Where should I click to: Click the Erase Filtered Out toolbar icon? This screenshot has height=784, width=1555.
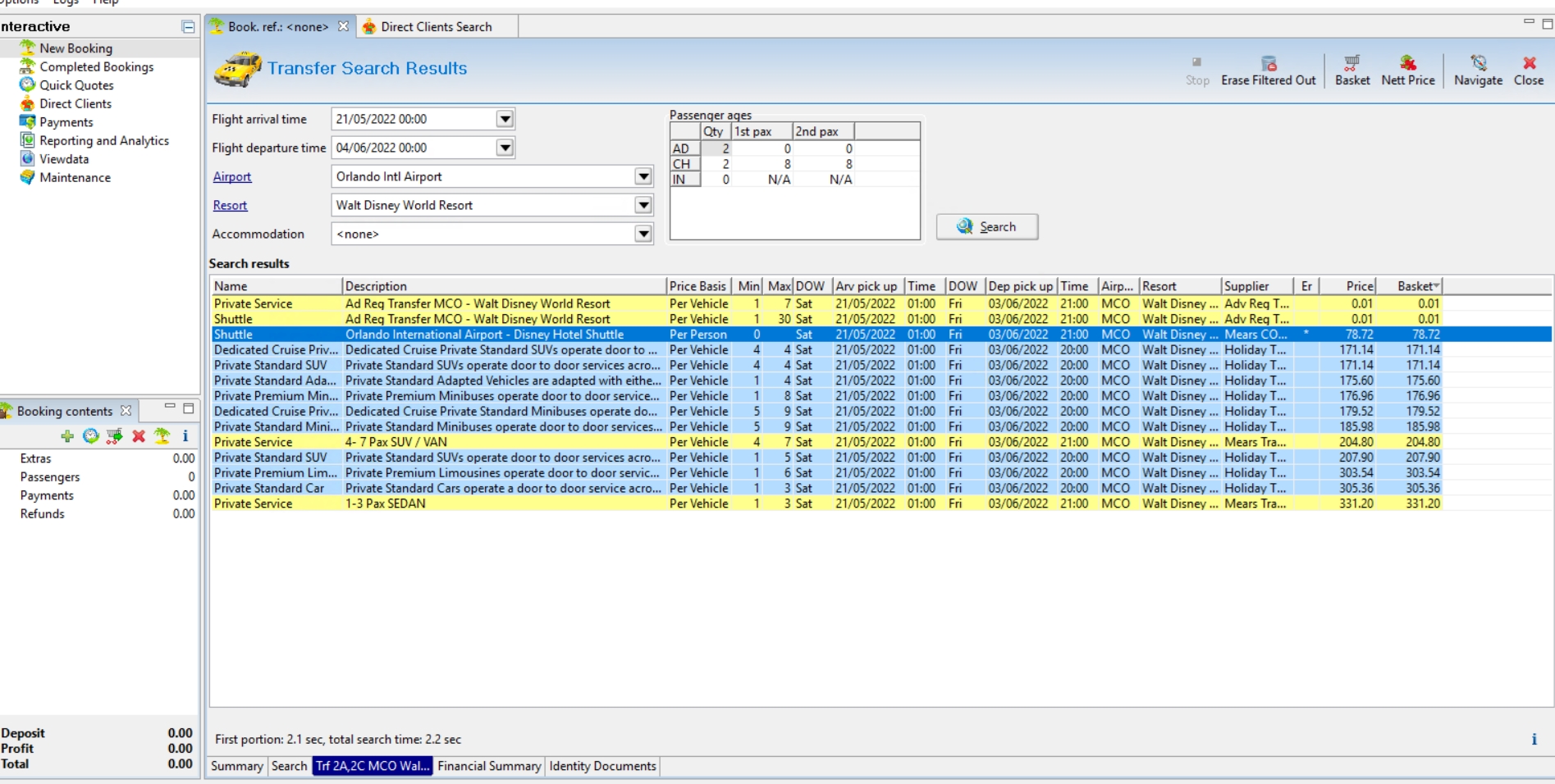[1268, 64]
